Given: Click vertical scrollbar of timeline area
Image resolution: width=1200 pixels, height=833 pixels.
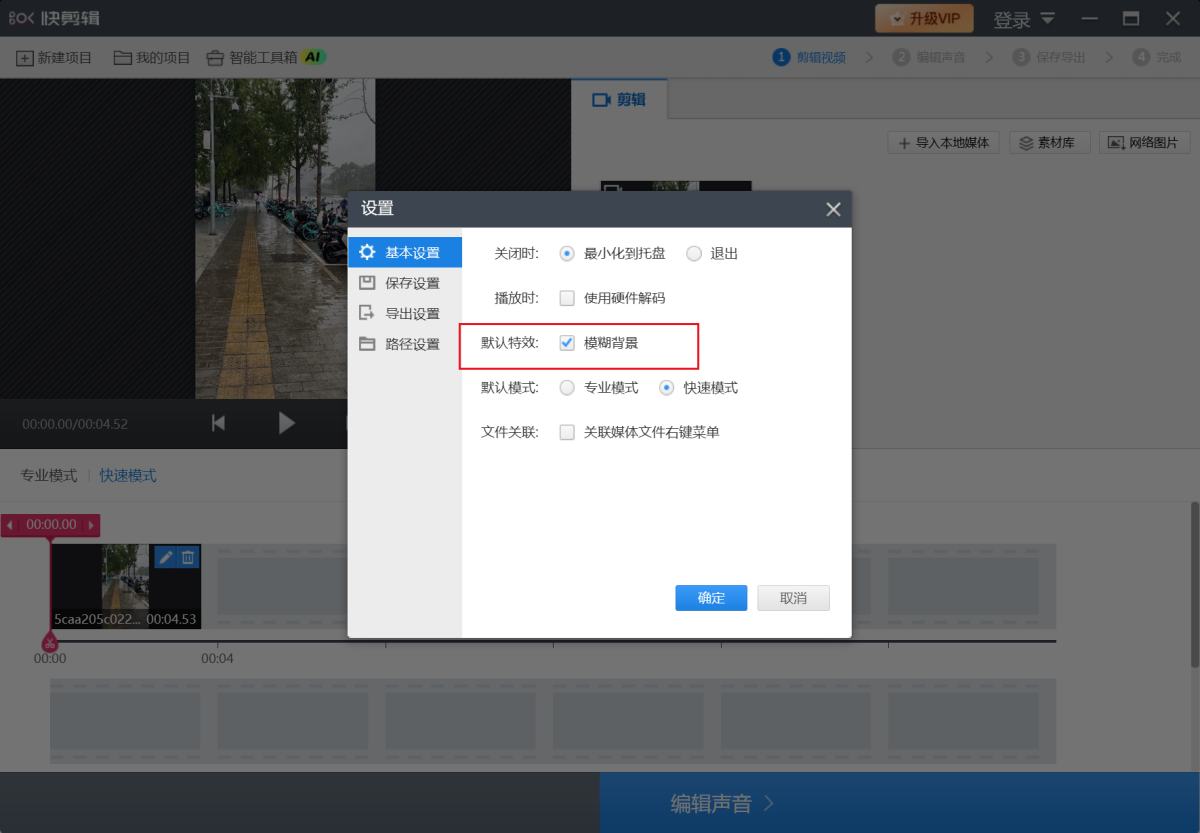Looking at the screenshot, I should [x=1194, y=585].
